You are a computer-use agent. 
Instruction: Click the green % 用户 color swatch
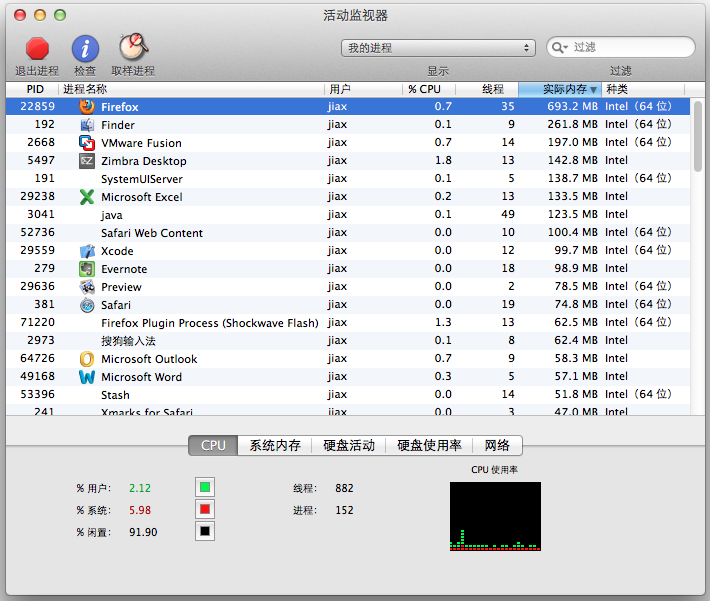coord(204,488)
